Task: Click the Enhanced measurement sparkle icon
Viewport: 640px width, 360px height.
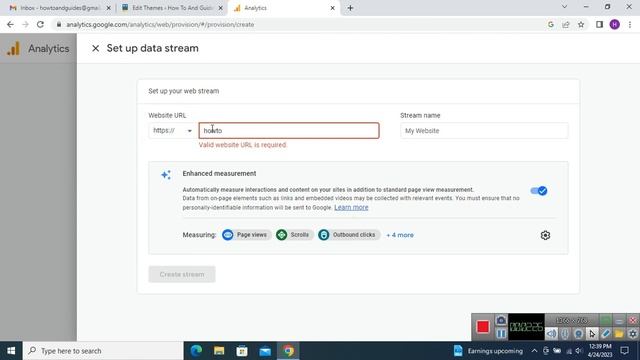Action: pyautogui.click(x=166, y=175)
